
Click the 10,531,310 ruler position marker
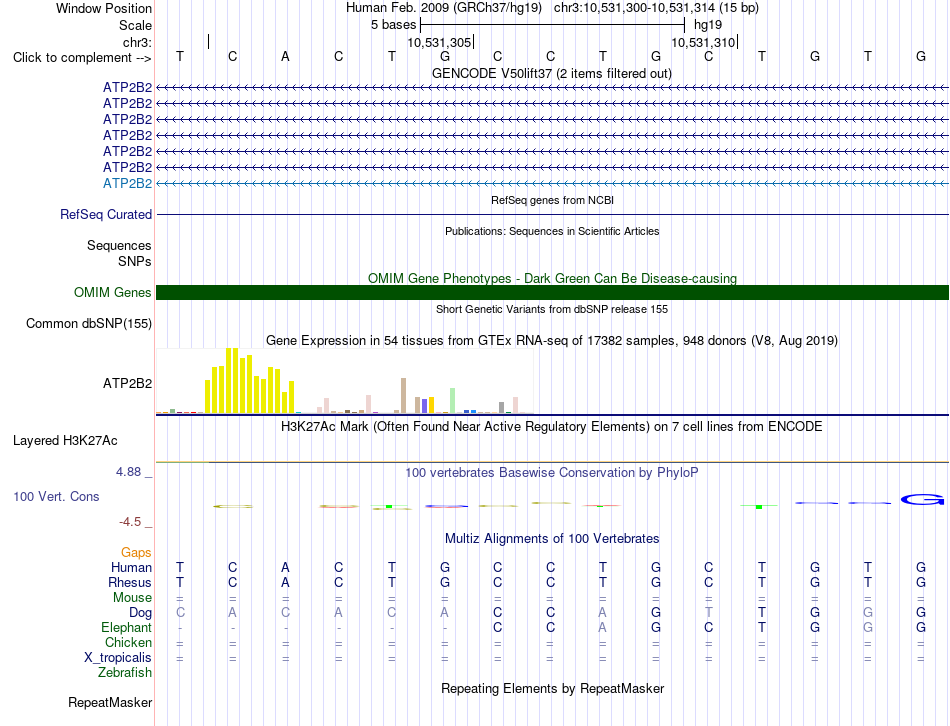pyautogui.click(x=703, y=42)
